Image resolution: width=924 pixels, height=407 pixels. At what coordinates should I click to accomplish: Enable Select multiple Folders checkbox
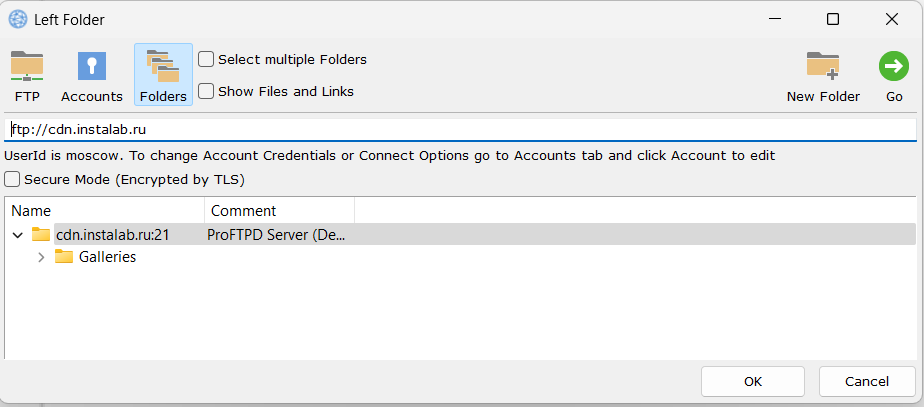pos(206,59)
